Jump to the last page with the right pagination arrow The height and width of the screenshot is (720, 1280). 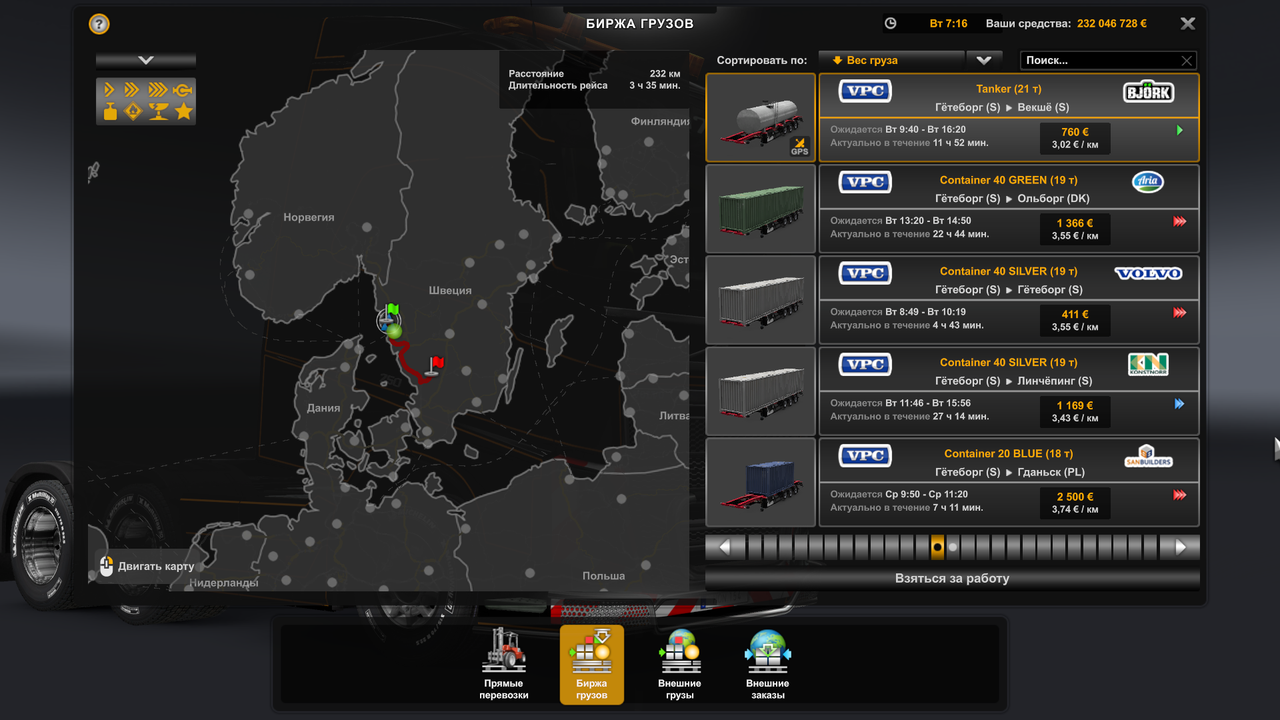pyautogui.click(x=1181, y=546)
